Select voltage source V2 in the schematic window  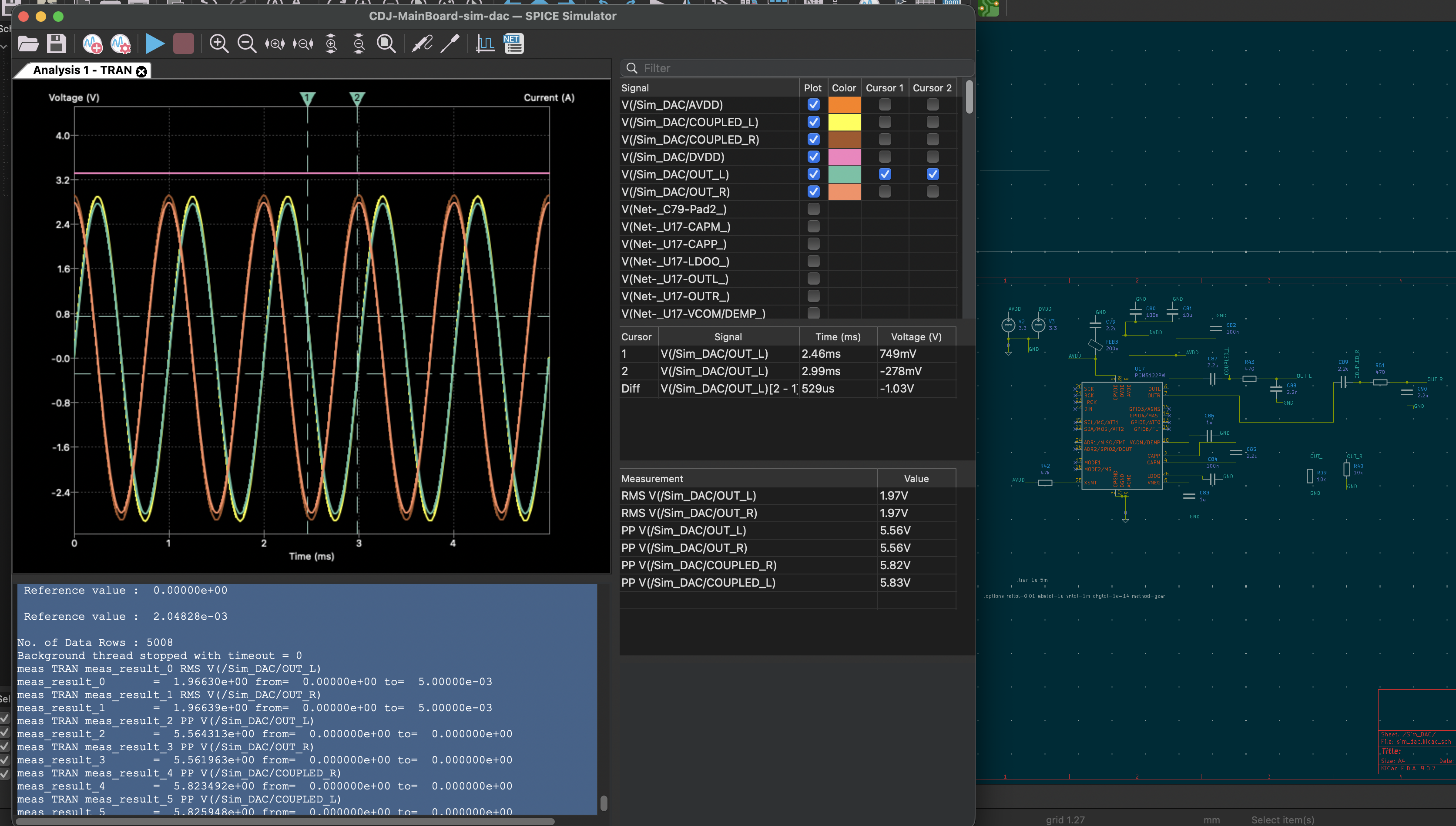click(1008, 325)
